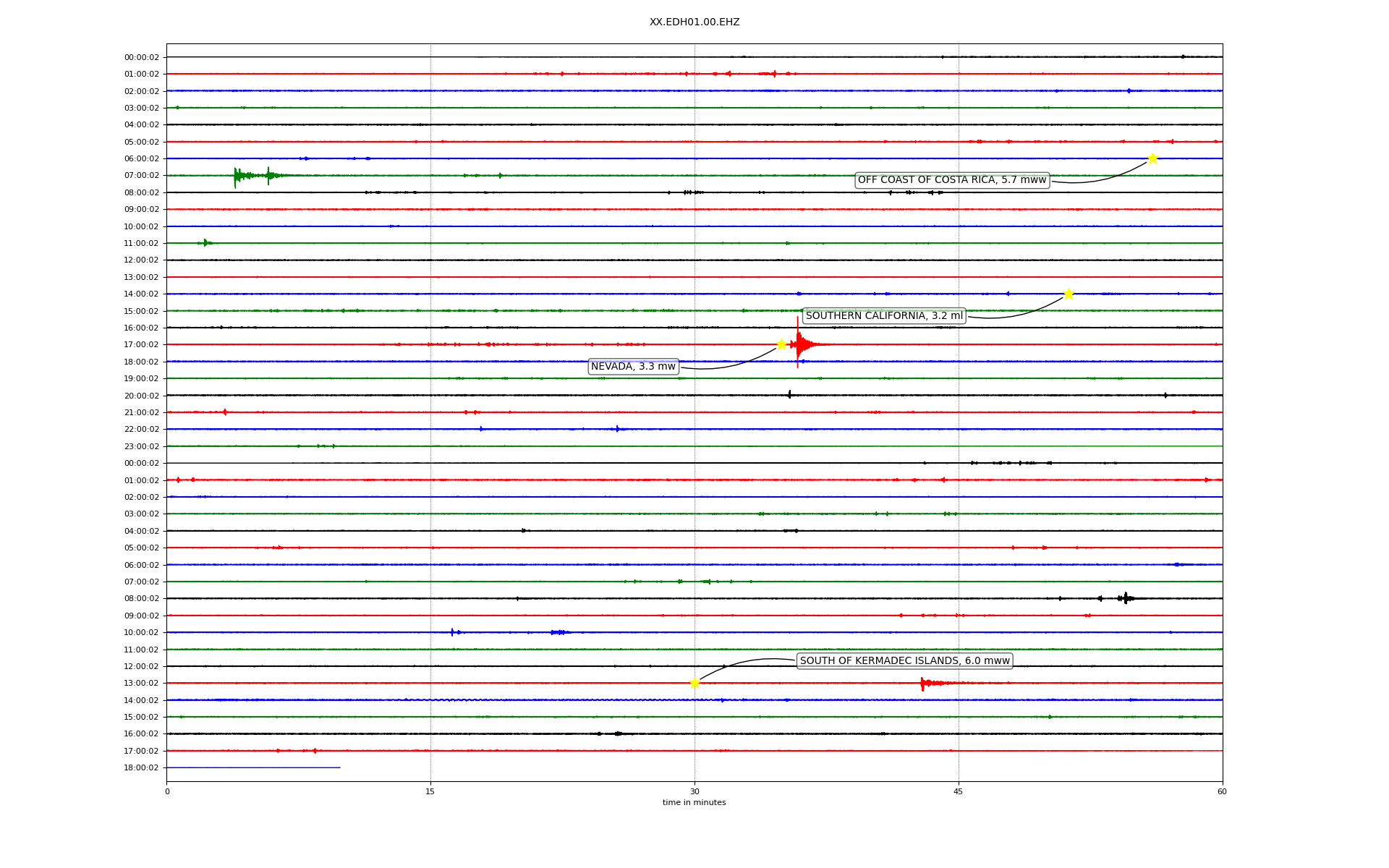1389x868 pixels.
Task: Click the 'time in minutes' axis label
Action: (694, 803)
